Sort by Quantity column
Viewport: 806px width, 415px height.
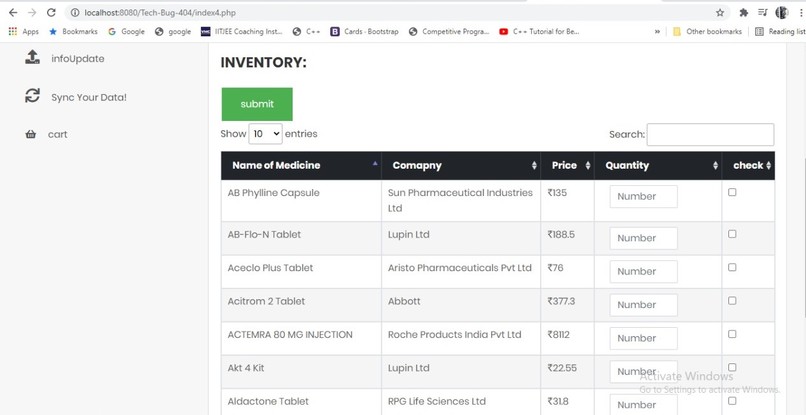point(658,166)
